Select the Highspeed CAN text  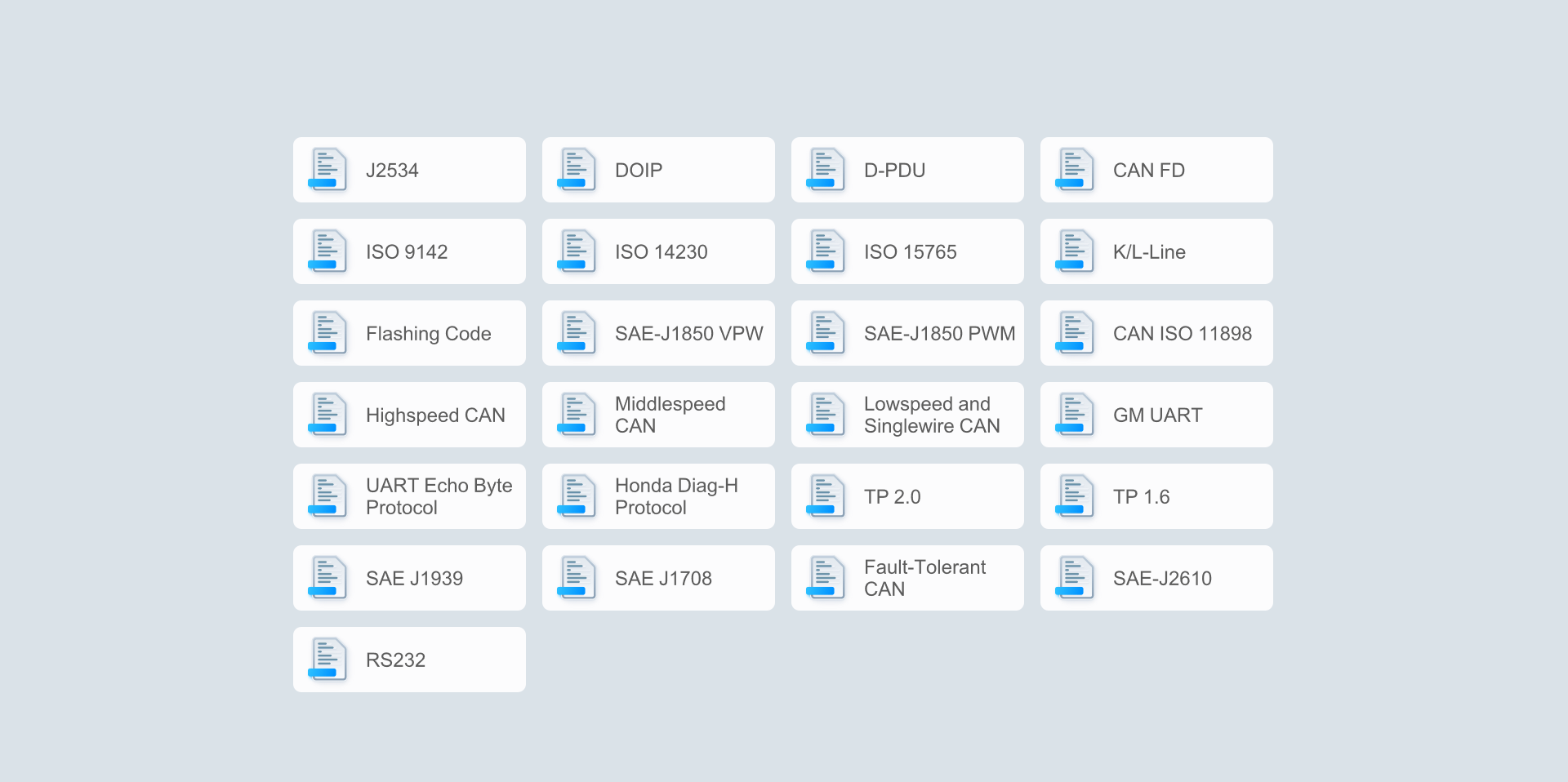point(435,415)
